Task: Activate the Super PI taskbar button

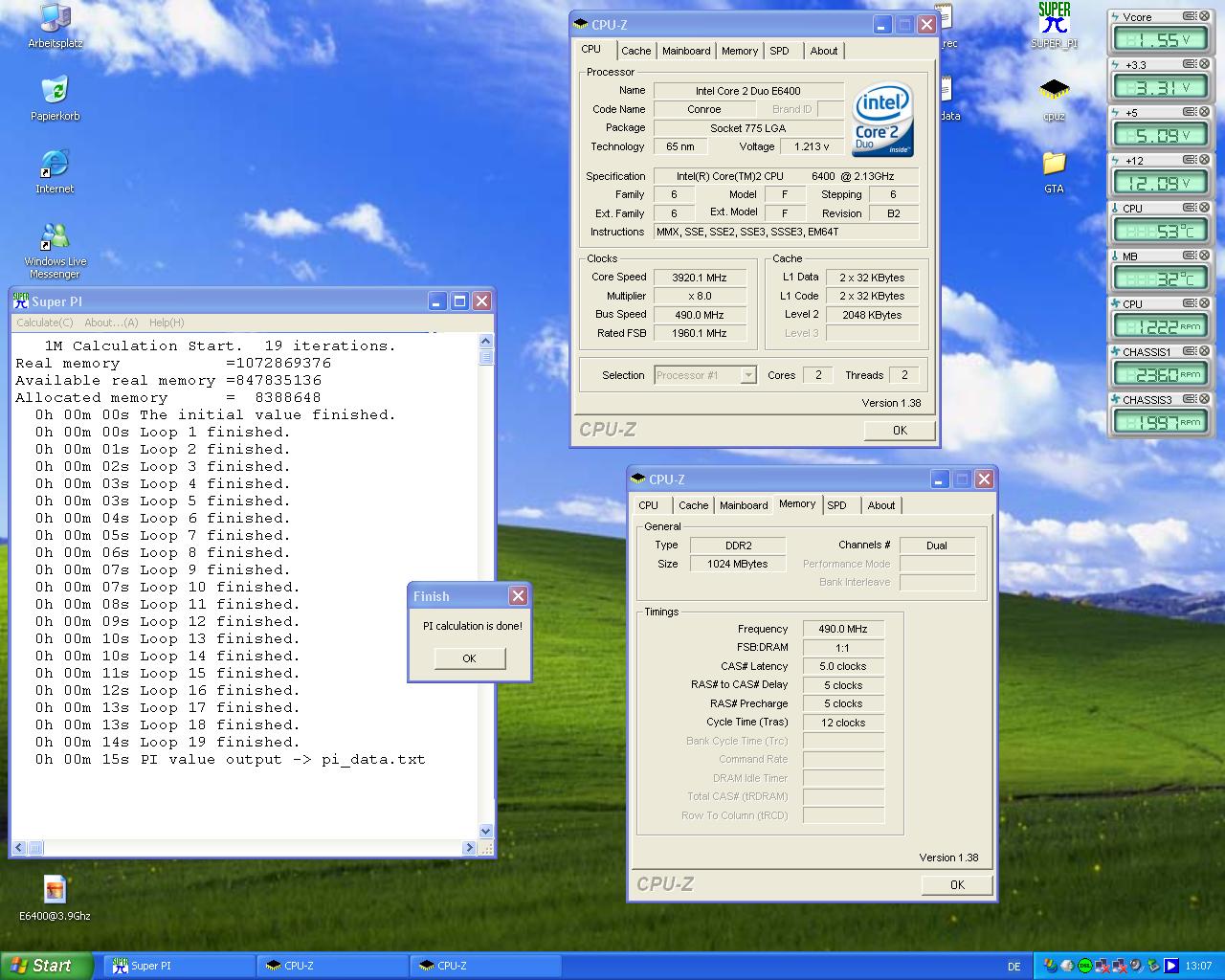Action: [x=179, y=966]
